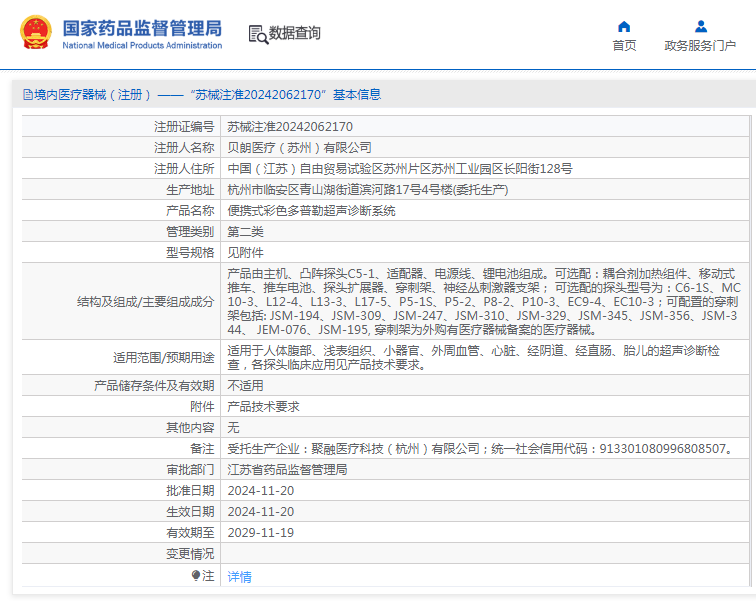This screenshot has width=756, height=601.
Task: Select product name 便携式彩色多普勒超声诊断系统
Action: pos(311,211)
